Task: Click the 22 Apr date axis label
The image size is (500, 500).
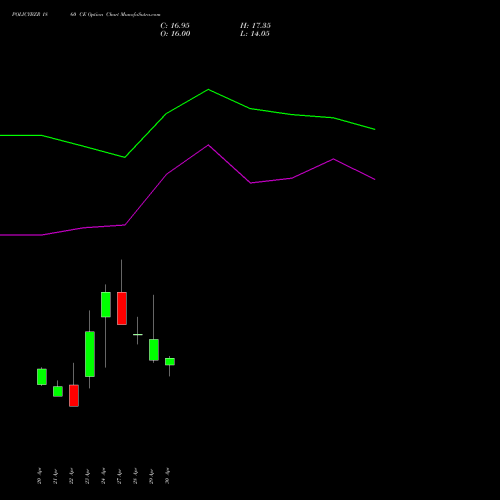Action: [71, 476]
